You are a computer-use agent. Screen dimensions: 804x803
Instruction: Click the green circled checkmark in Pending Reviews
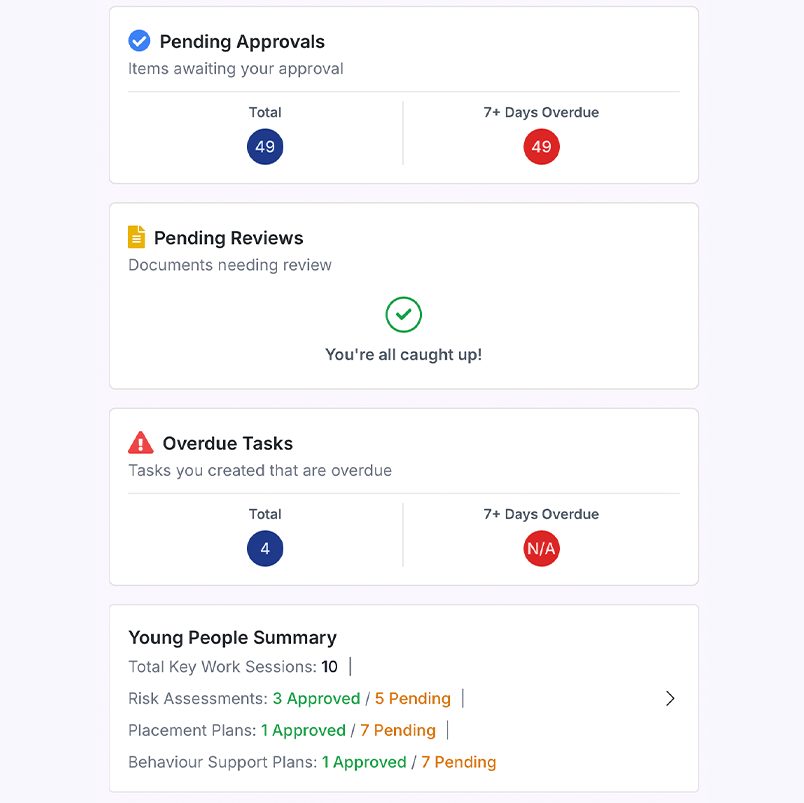click(403, 314)
